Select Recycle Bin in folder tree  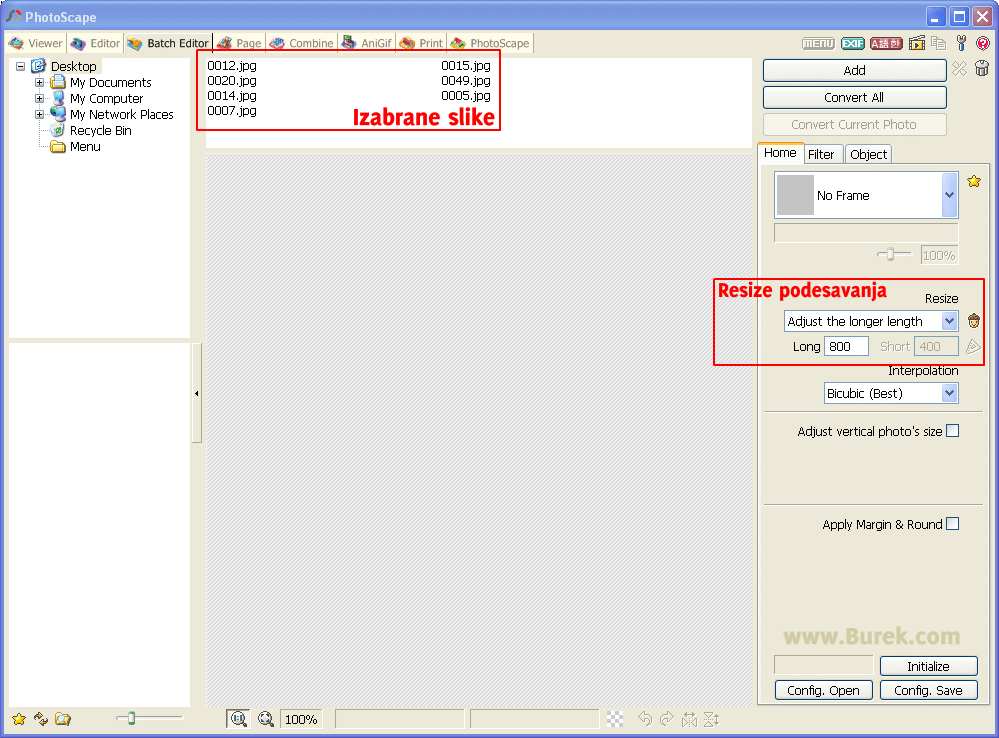(101, 130)
